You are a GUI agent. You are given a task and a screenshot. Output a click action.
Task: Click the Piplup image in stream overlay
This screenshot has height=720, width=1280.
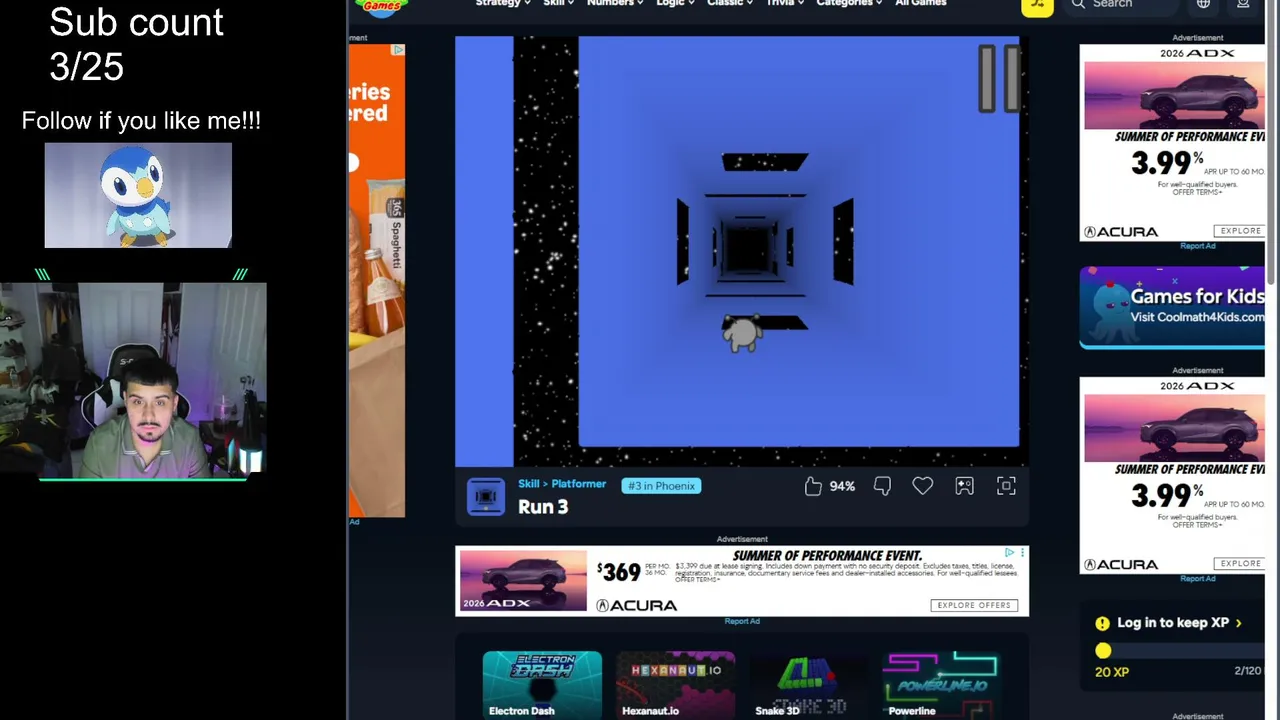[138, 195]
